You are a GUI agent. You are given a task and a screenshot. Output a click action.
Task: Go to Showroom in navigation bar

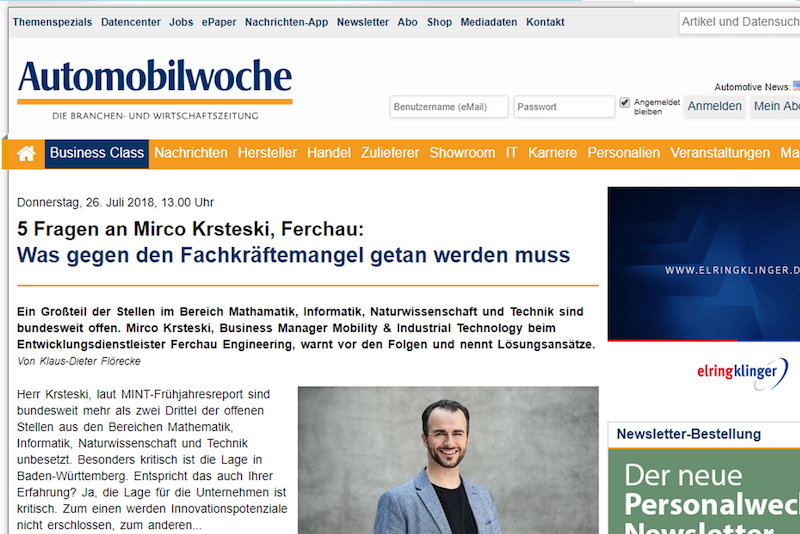click(x=462, y=153)
